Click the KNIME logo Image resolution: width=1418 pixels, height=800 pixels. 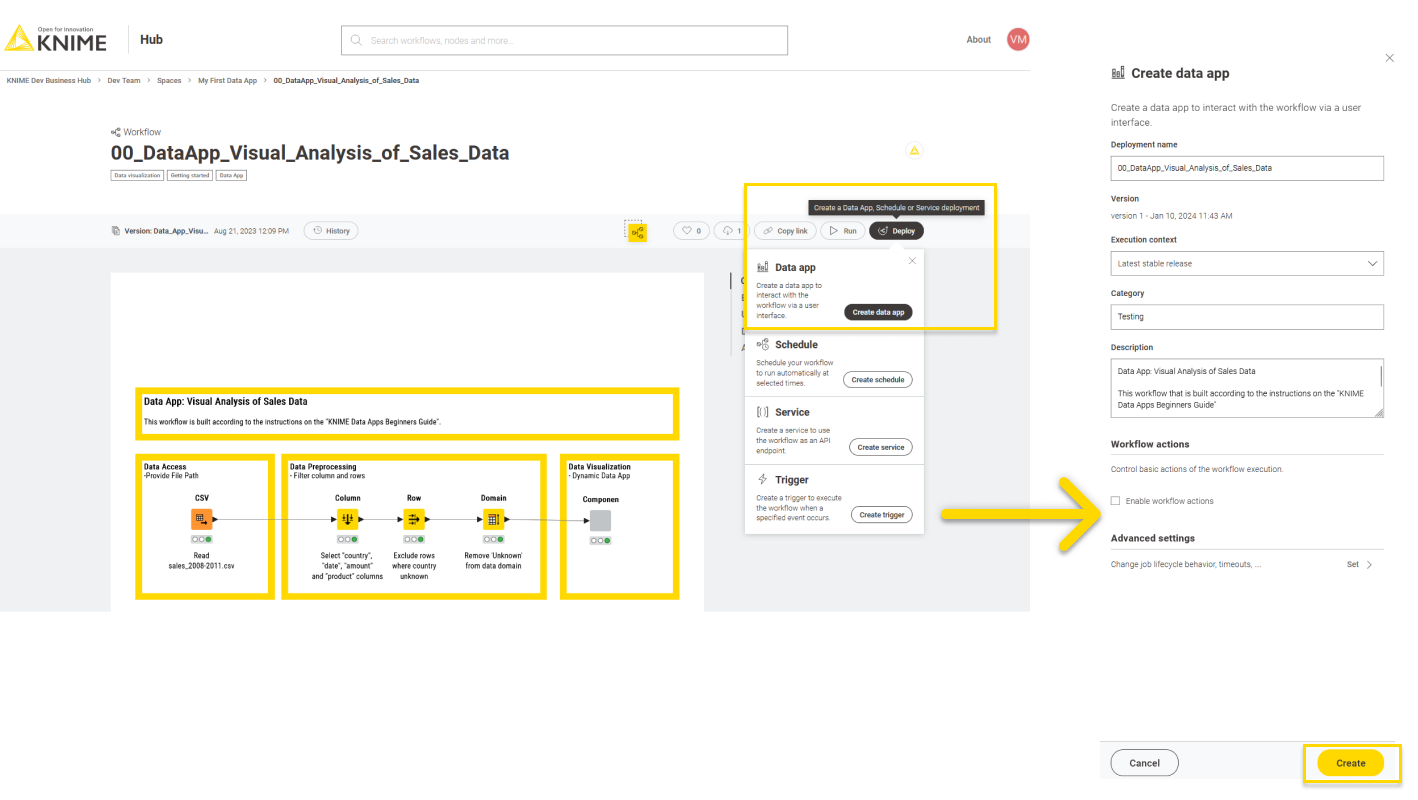56,40
